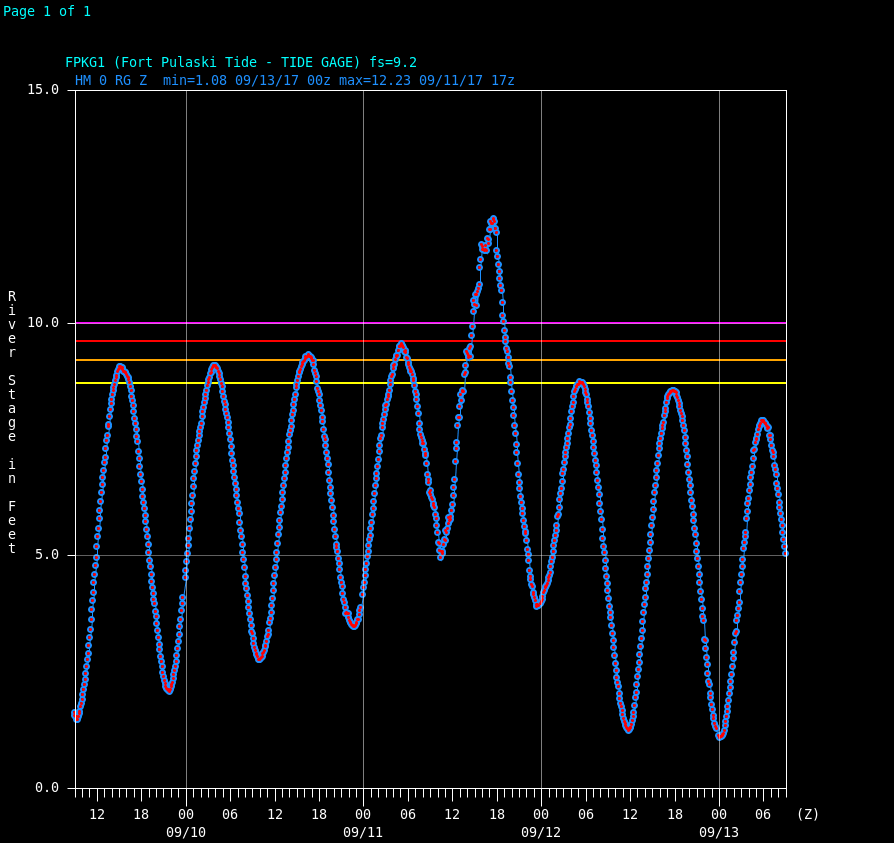Click the 10.0 y-axis label
896x843 pixels.
(x=43, y=323)
